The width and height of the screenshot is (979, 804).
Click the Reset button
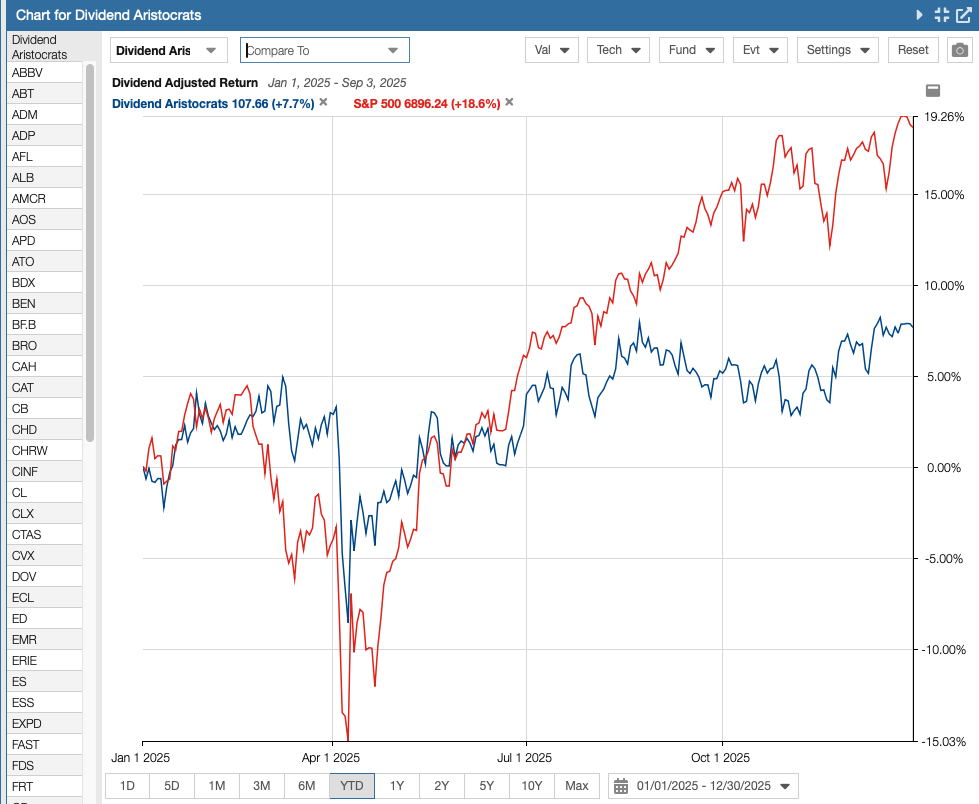[912, 48]
